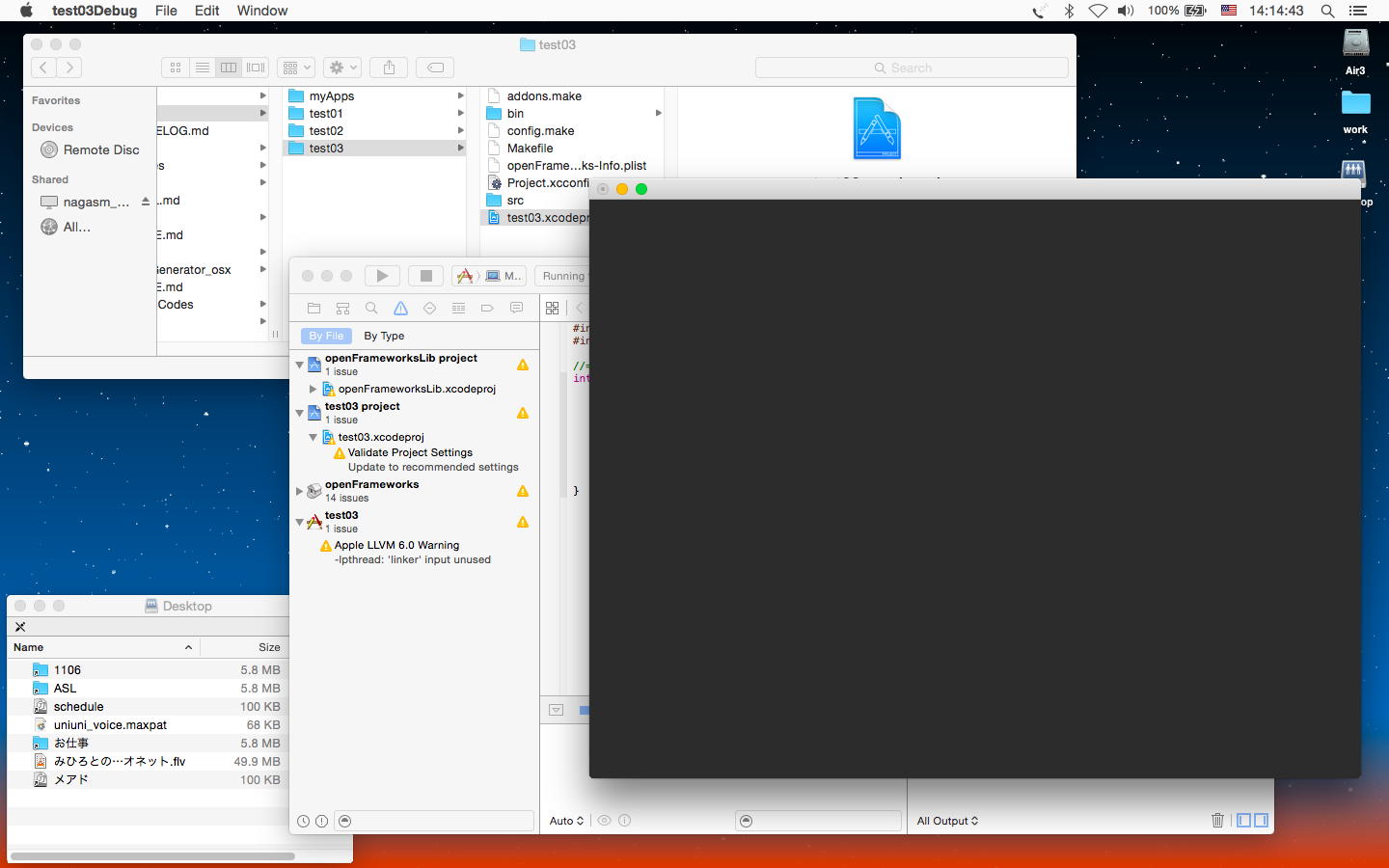Select All… under Shared in sidebar

point(67,227)
